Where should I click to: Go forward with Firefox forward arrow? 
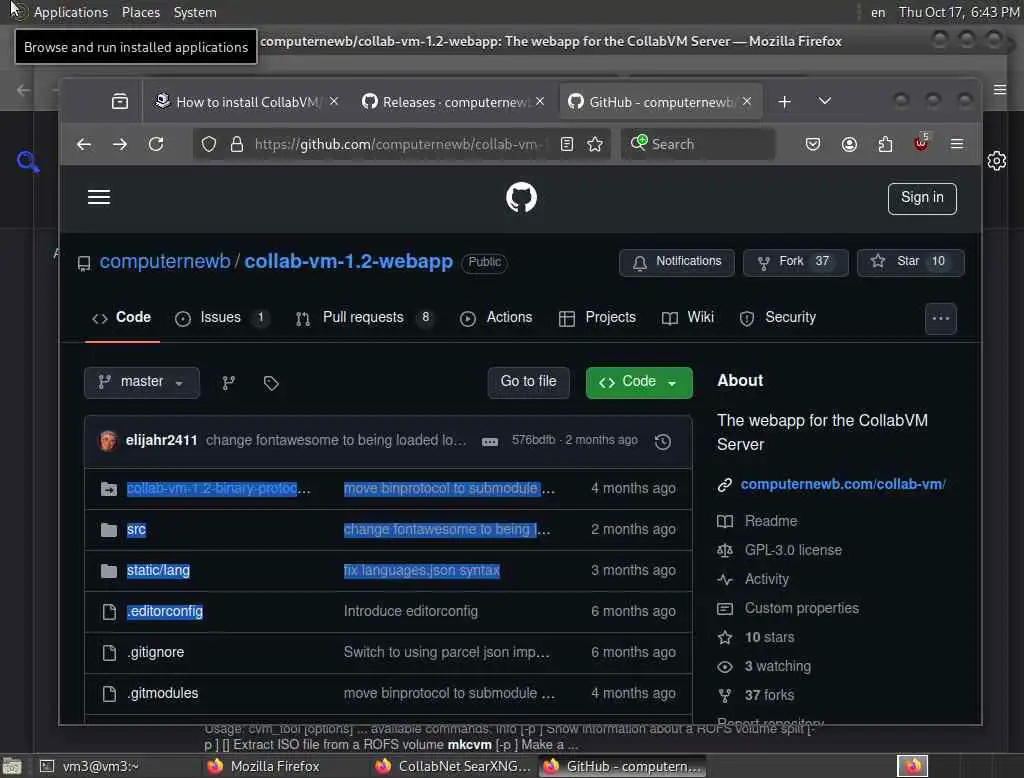point(120,144)
